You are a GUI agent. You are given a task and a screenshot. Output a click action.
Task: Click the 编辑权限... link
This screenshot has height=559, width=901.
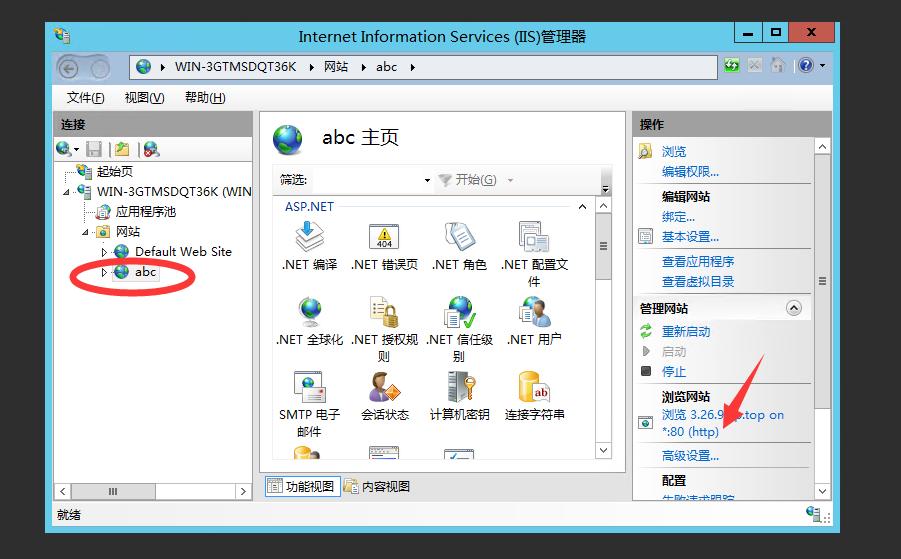690,172
